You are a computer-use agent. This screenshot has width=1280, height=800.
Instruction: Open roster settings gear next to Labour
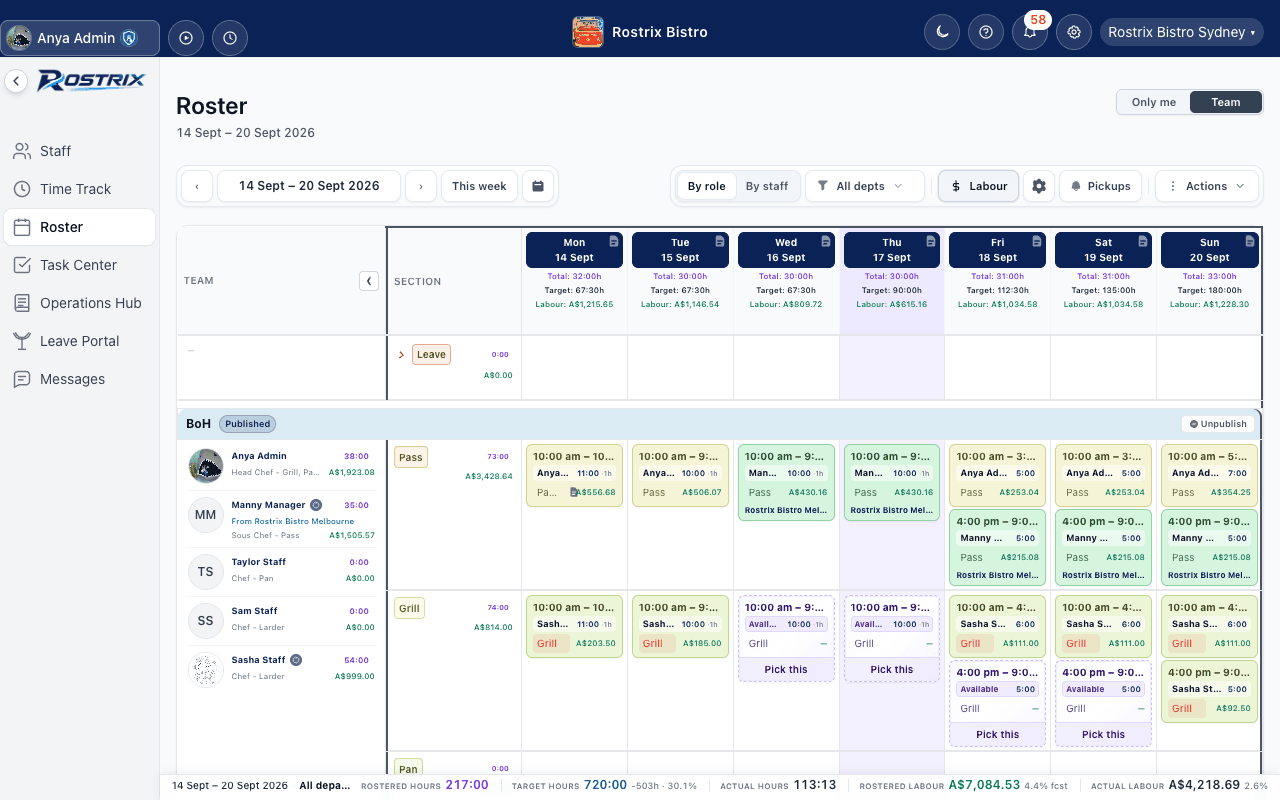click(1039, 186)
